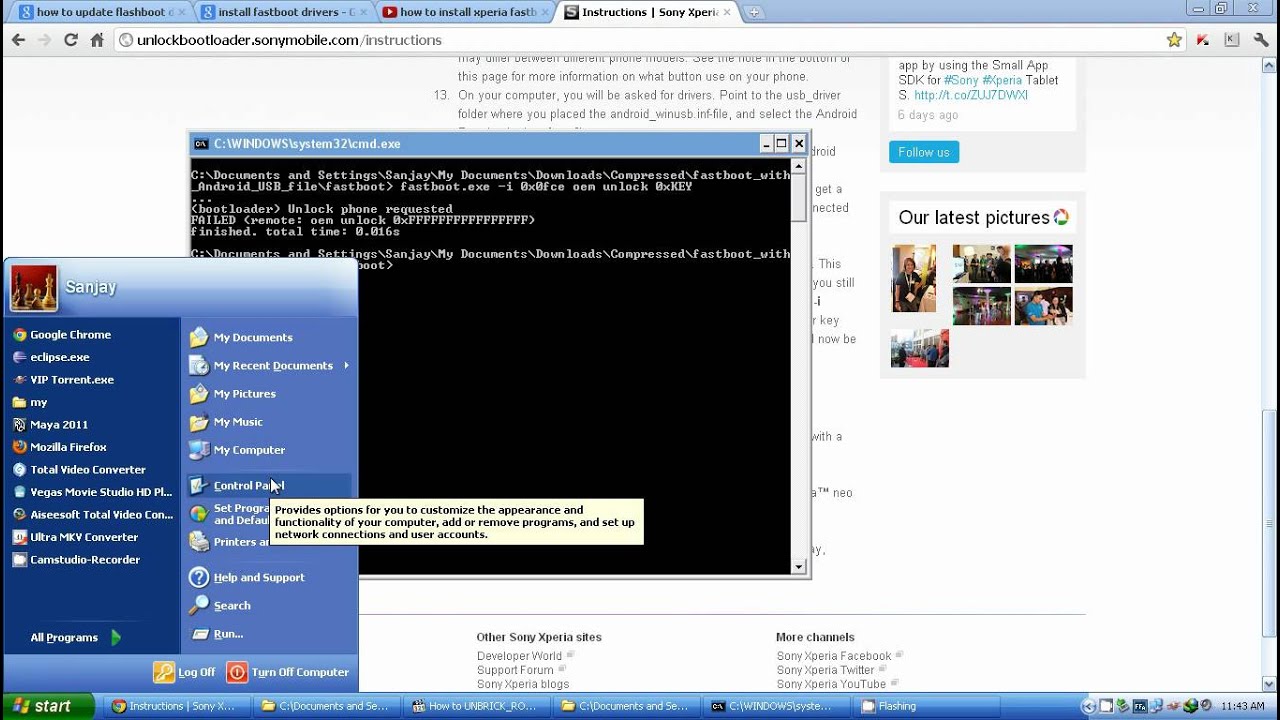Click the cmd.exe title bar icon
The height and width of the screenshot is (720, 1280).
click(201, 144)
